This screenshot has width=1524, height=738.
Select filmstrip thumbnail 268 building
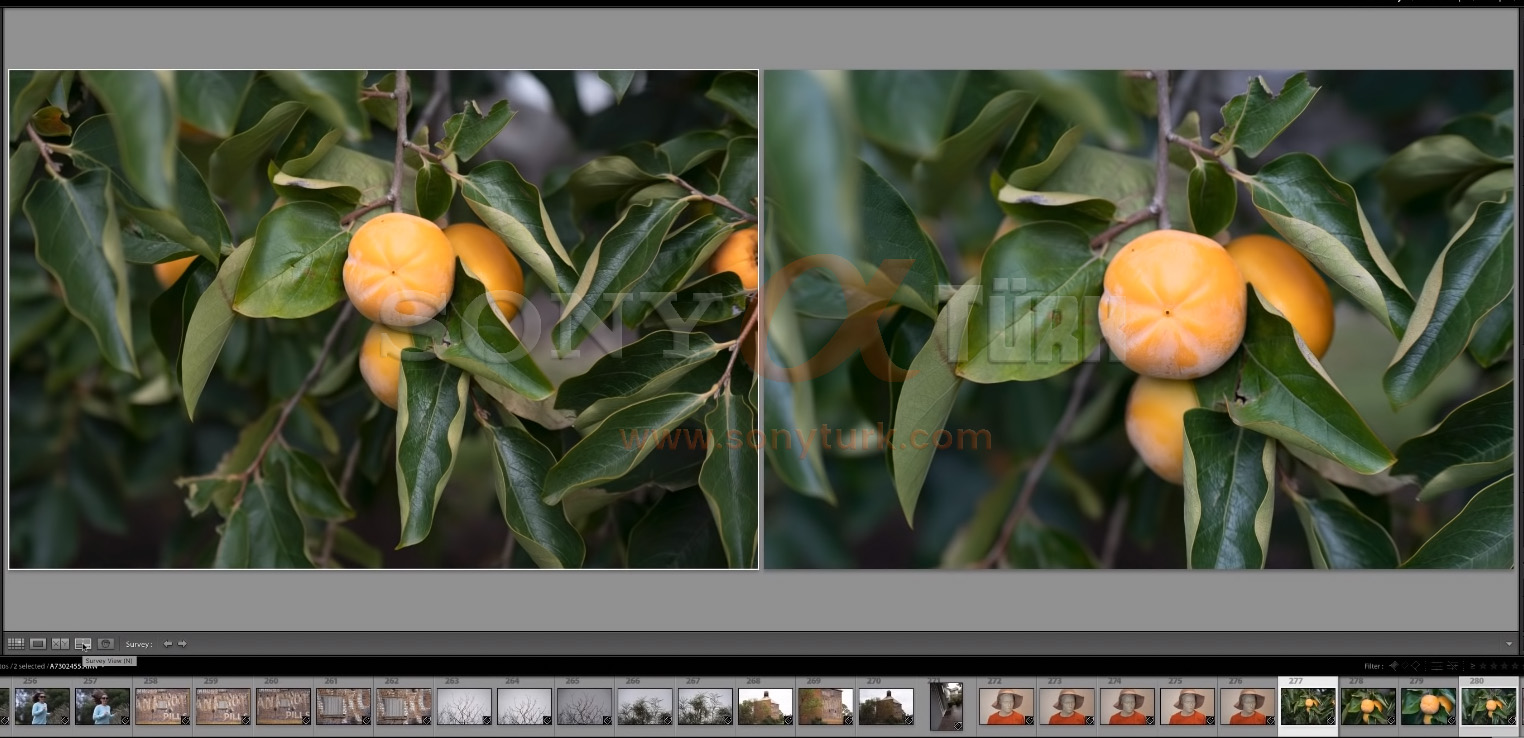pos(765,707)
